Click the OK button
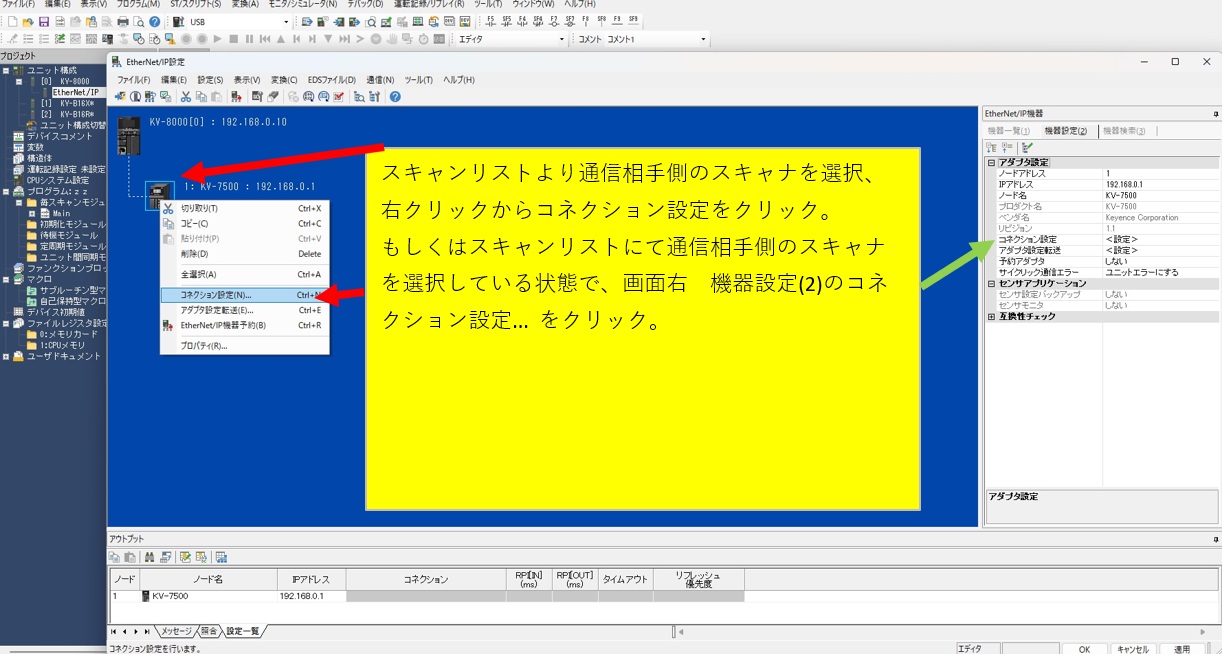Image resolution: width=1222 pixels, height=657 pixels. click(x=1084, y=649)
